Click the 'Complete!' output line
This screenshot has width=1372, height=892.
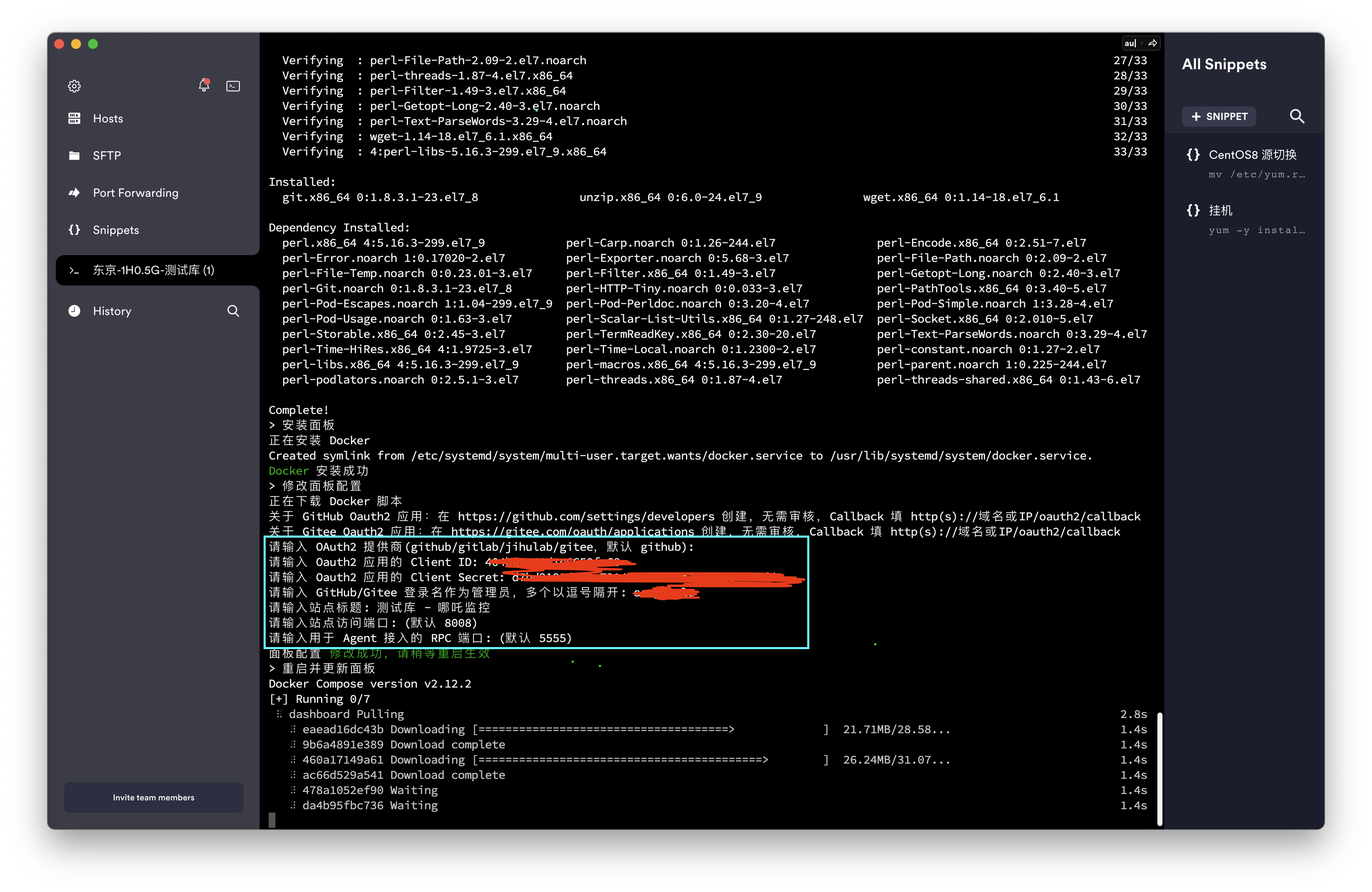pos(299,410)
